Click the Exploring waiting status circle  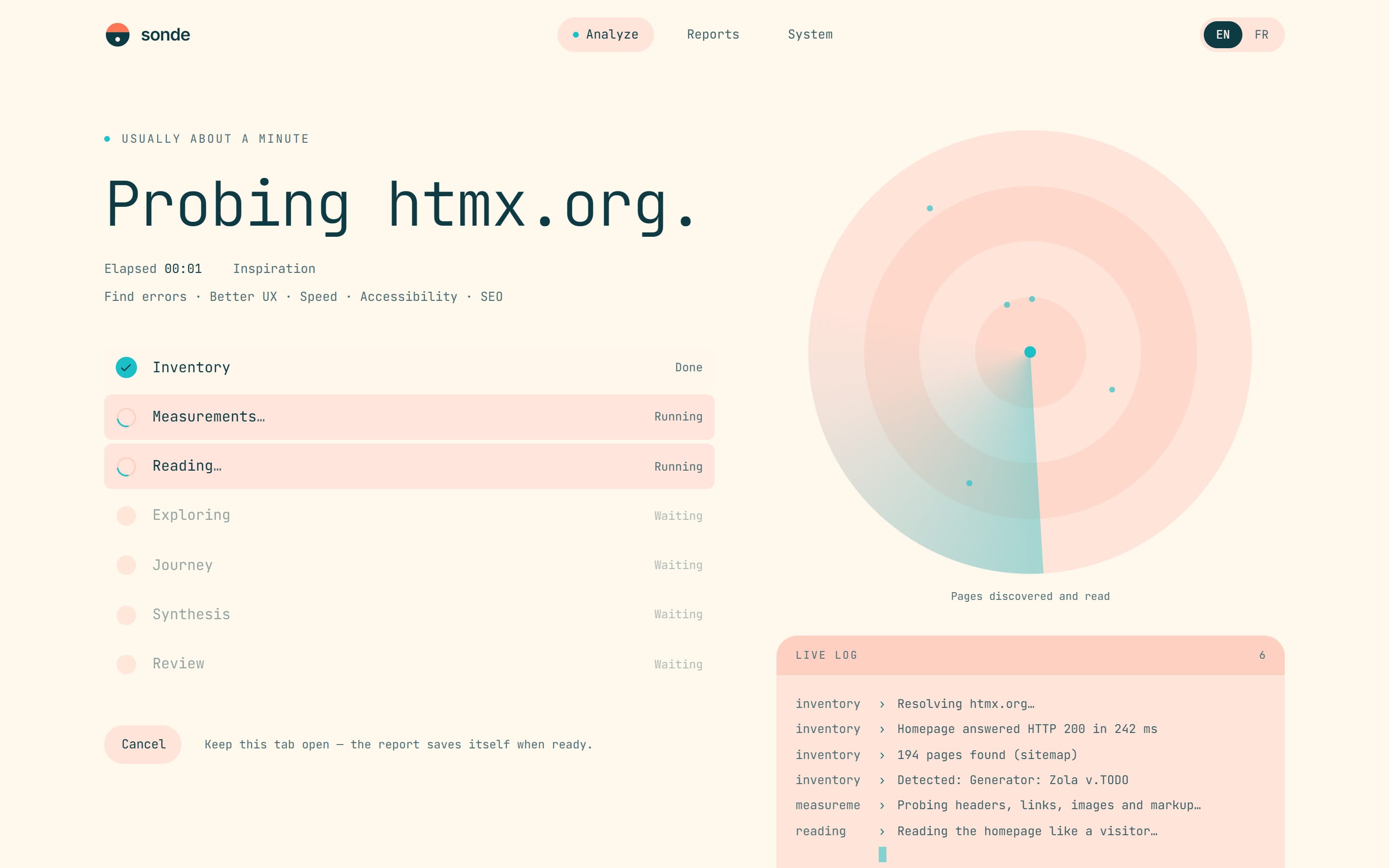(126, 515)
